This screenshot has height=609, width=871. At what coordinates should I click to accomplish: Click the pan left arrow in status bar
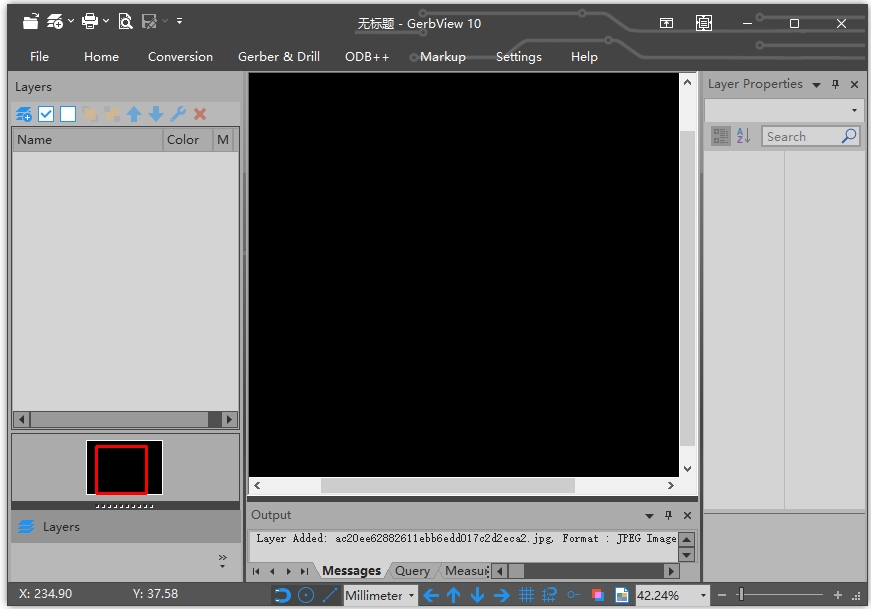coord(431,595)
